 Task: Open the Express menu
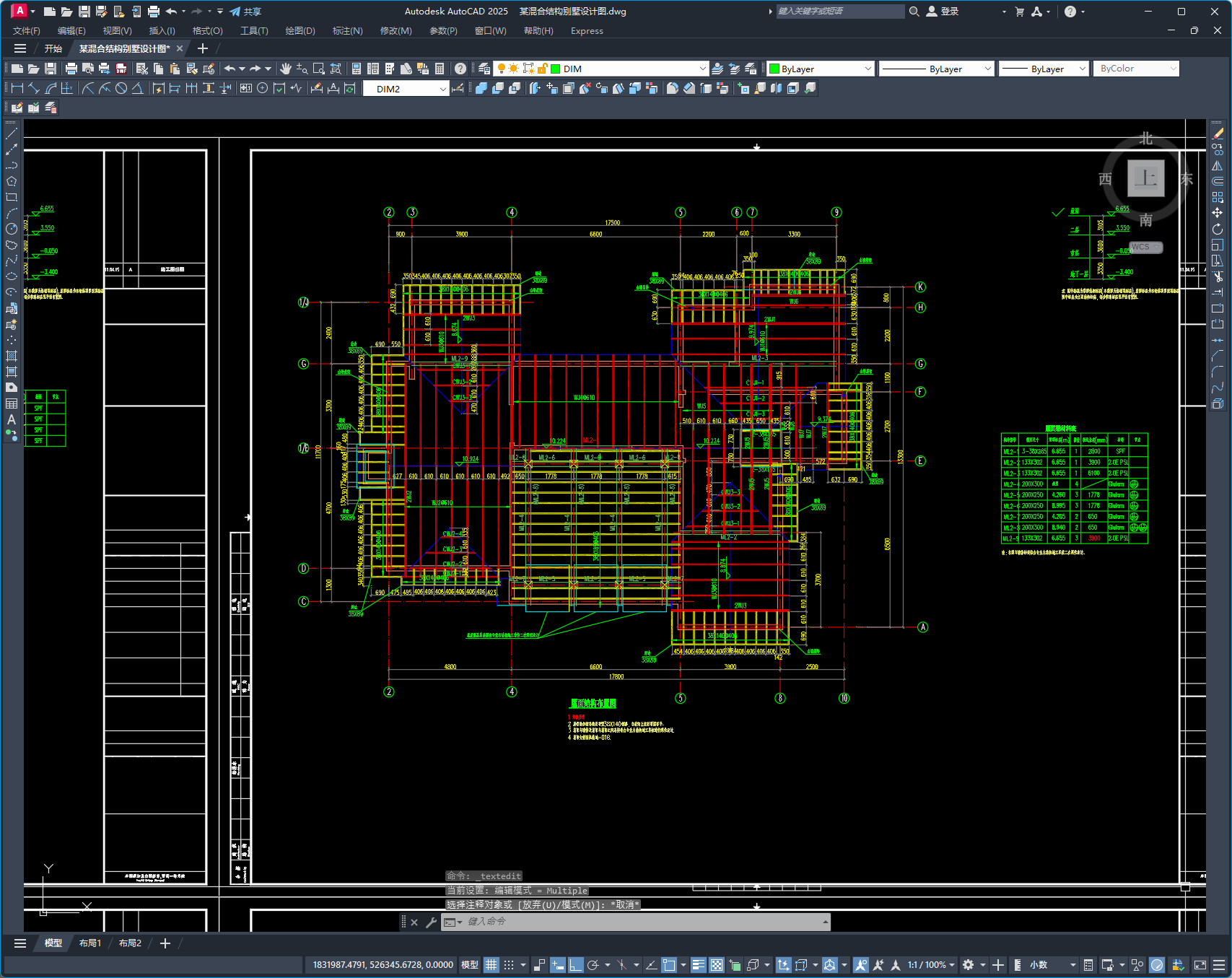click(x=587, y=31)
